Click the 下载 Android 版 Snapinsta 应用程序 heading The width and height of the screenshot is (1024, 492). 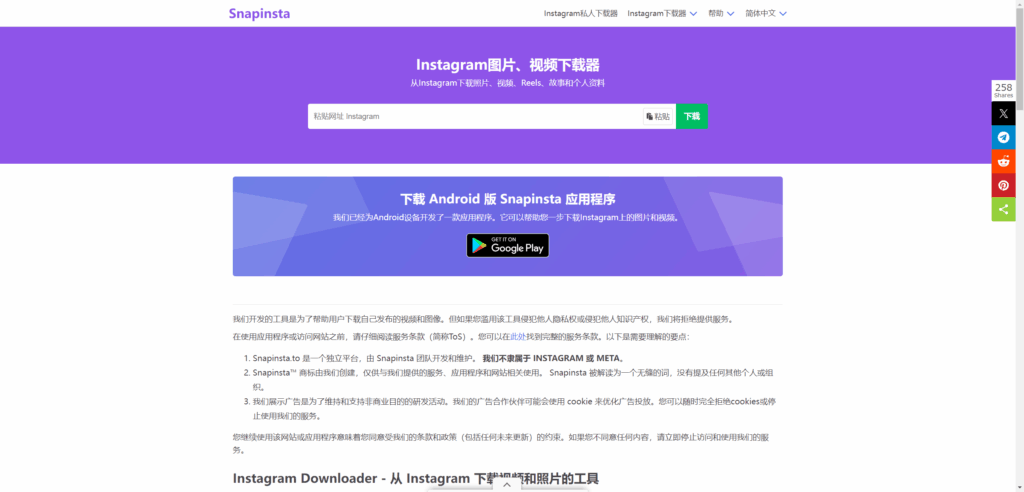coord(507,199)
